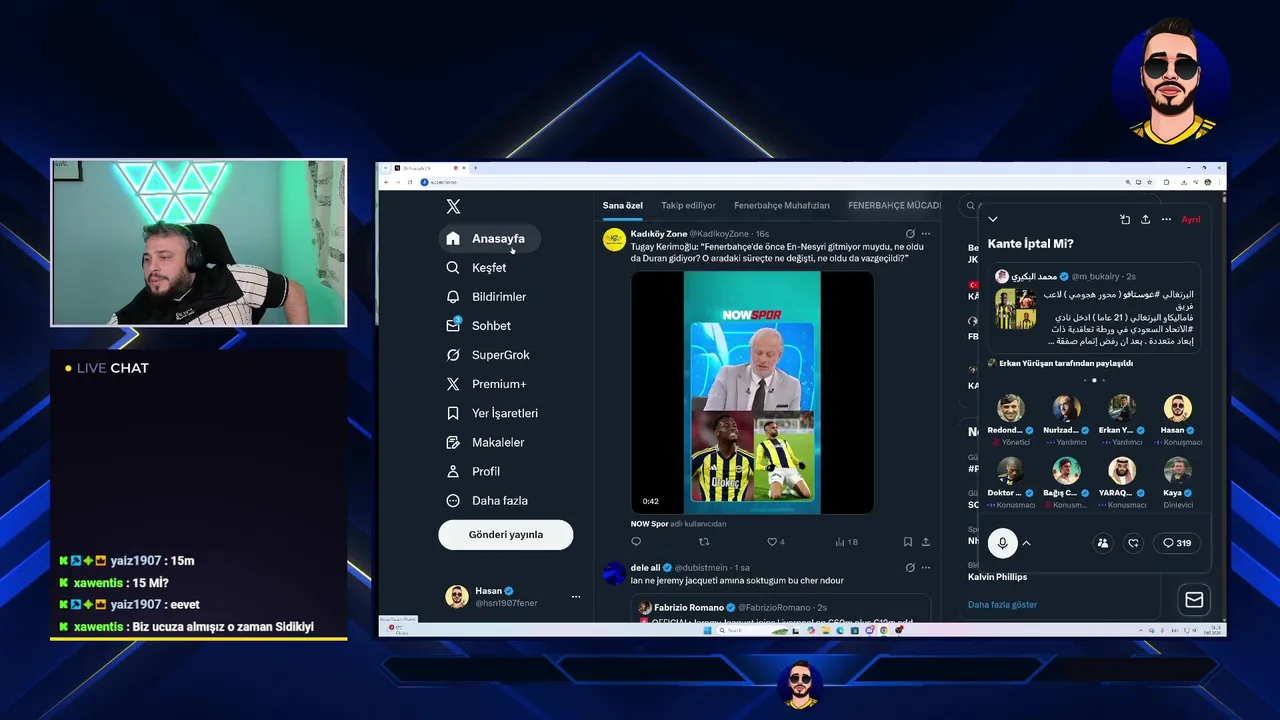Click Daha fazla göster link
1280x720 pixels.
coord(1002,604)
